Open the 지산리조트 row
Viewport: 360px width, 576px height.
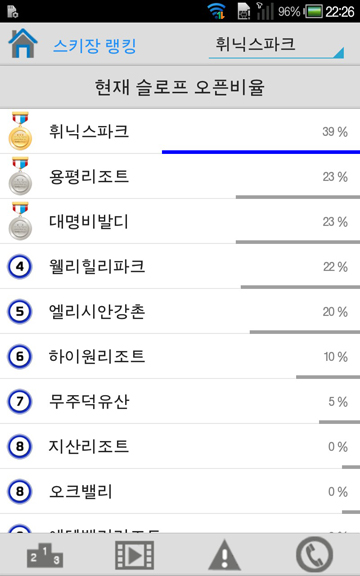point(180,446)
